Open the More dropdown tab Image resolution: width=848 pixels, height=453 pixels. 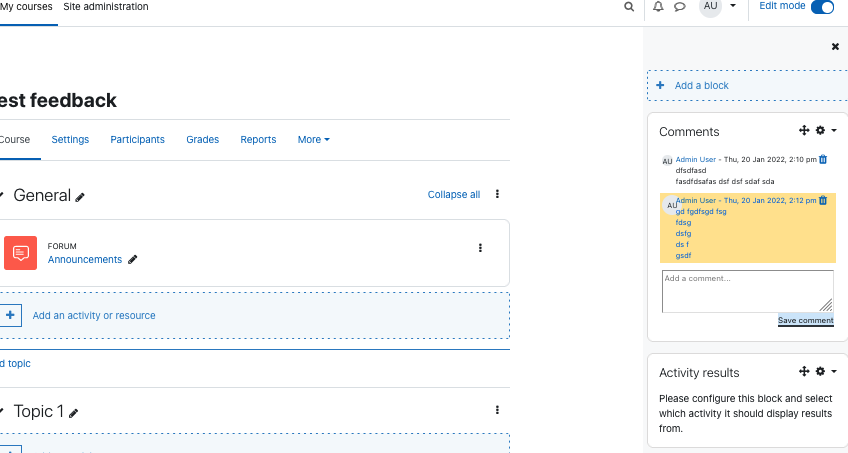[x=314, y=139]
